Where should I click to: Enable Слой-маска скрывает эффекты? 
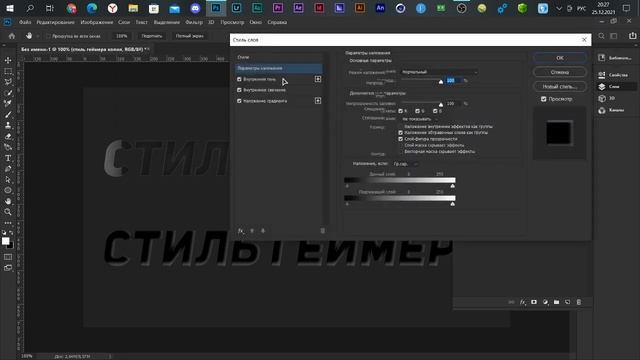(400, 145)
